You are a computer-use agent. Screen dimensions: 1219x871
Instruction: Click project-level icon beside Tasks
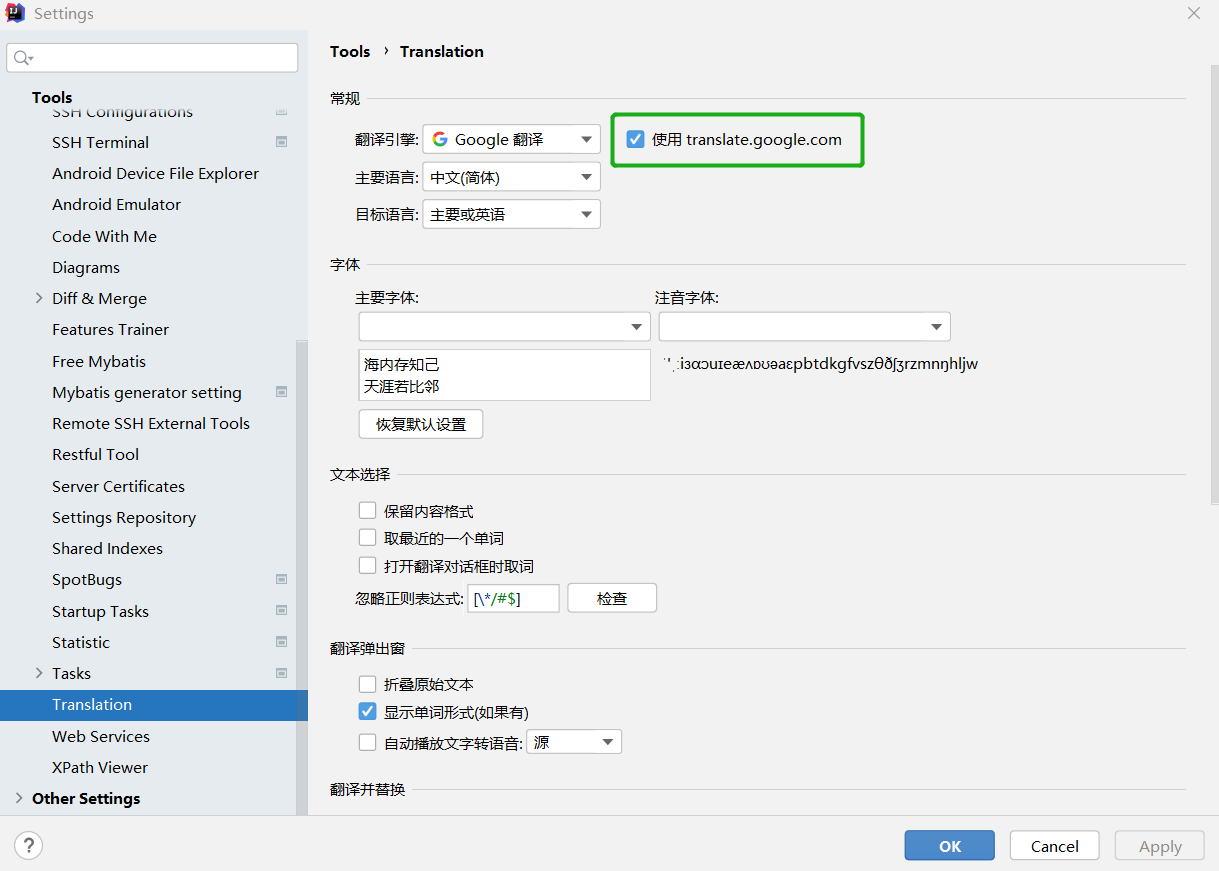point(281,673)
